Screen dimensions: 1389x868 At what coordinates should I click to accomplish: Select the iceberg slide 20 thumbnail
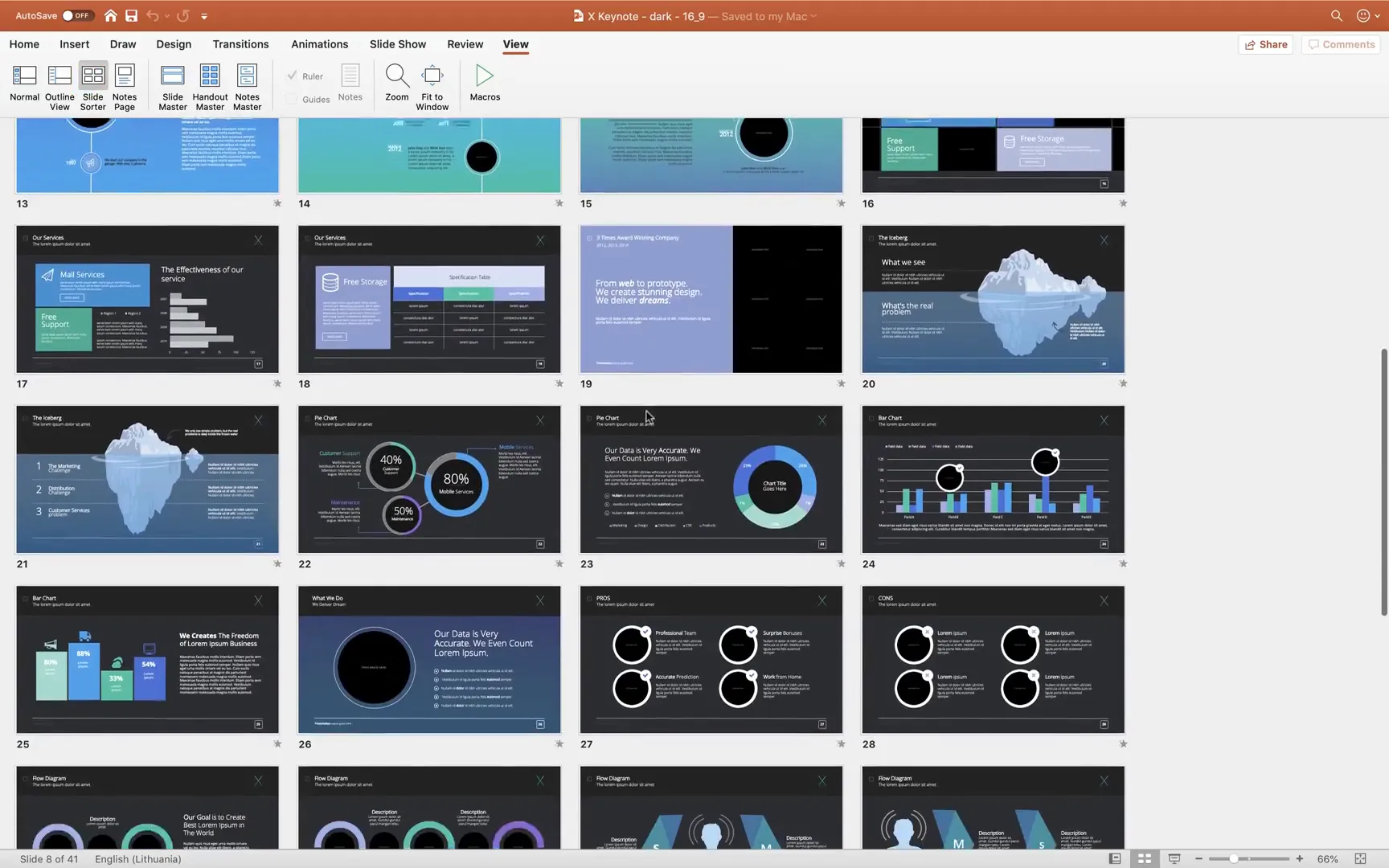pyautogui.click(x=992, y=300)
